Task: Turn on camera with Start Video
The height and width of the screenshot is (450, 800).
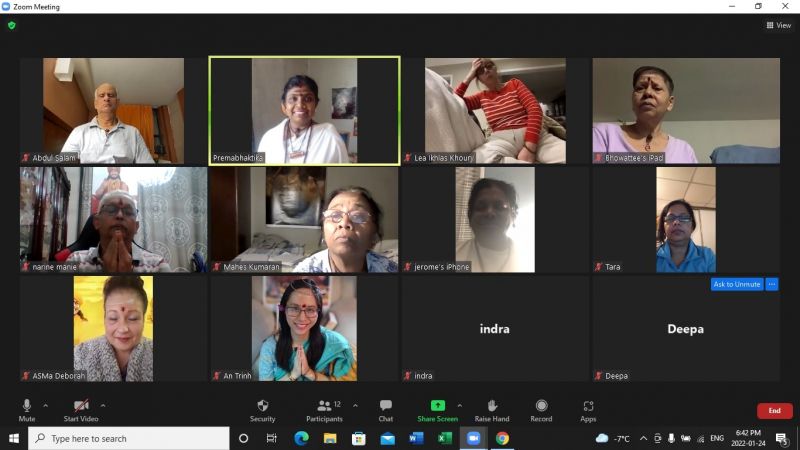Action: click(x=81, y=410)
